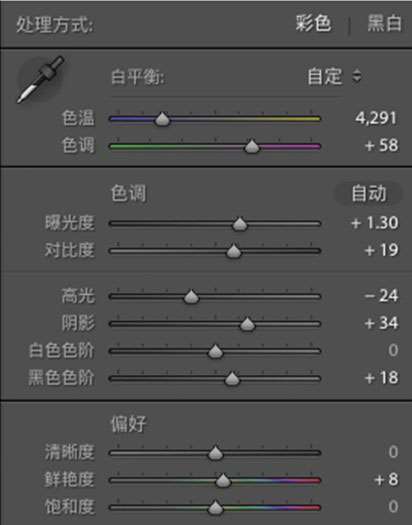
Task: Switch processing mode to 黑白
Action: point(384,24)
